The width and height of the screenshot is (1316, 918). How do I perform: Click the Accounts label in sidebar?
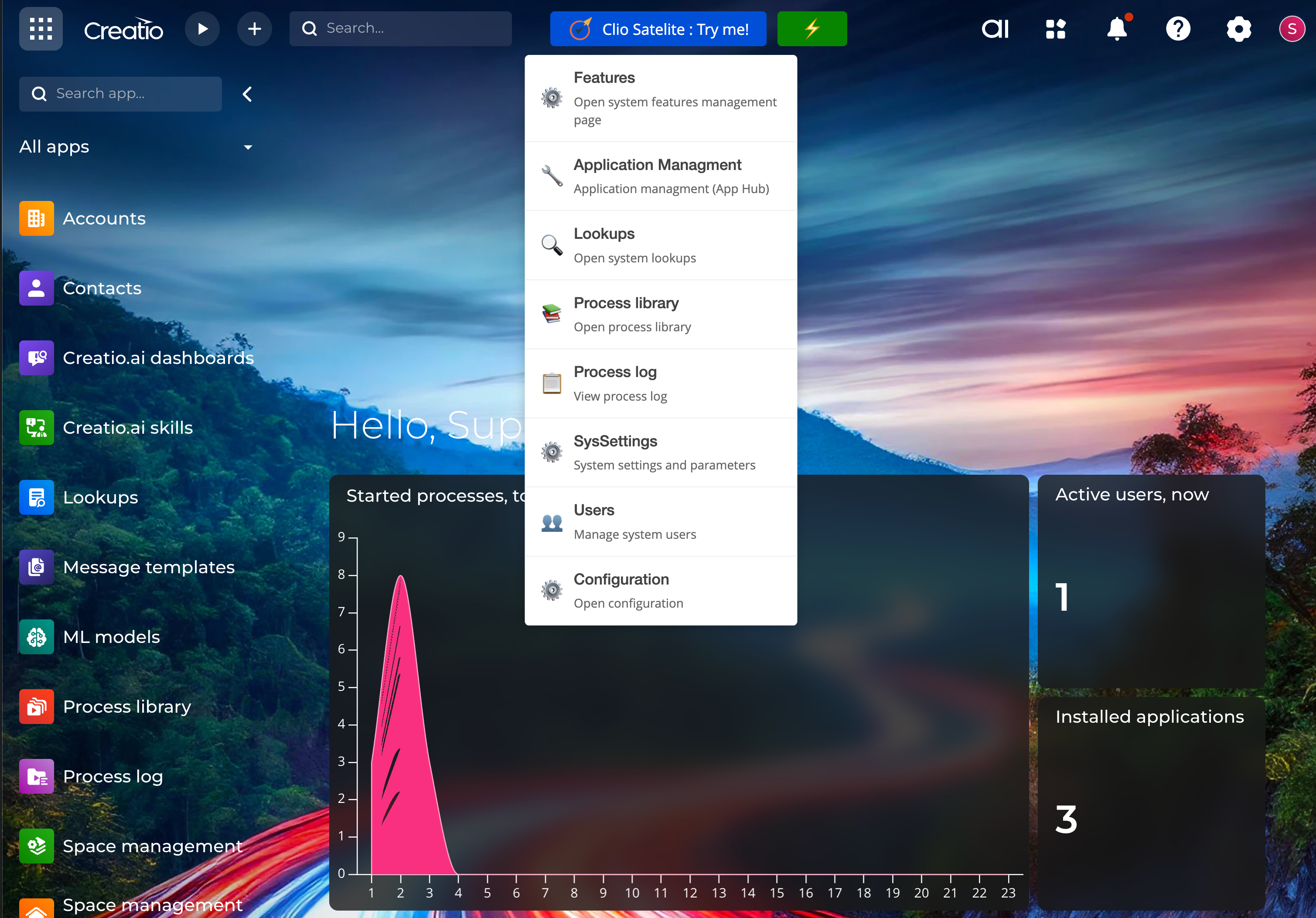click(x=104, y=218)
